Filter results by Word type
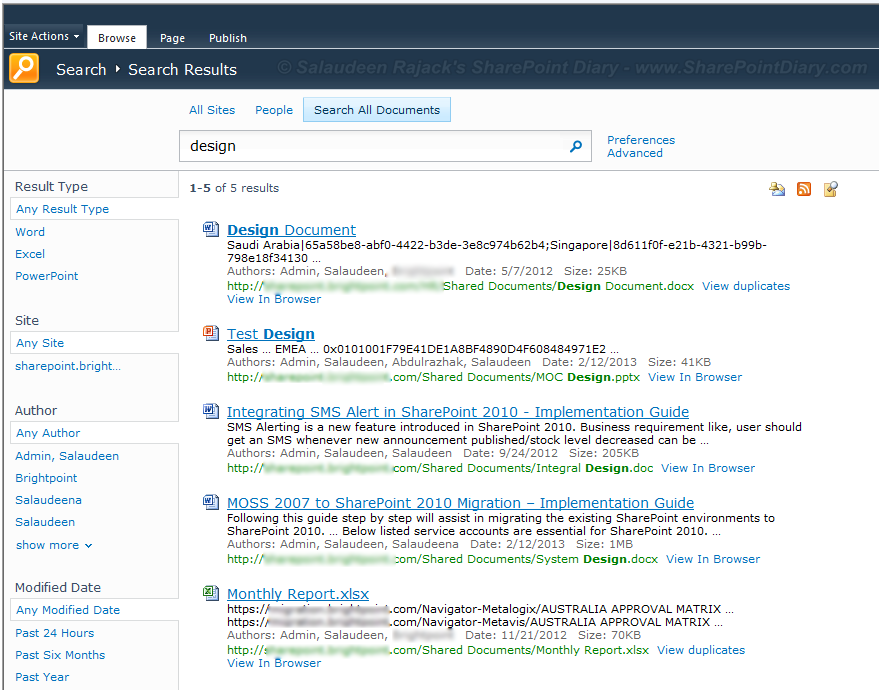This screenshot has height=690, width=879. (30, 232)
